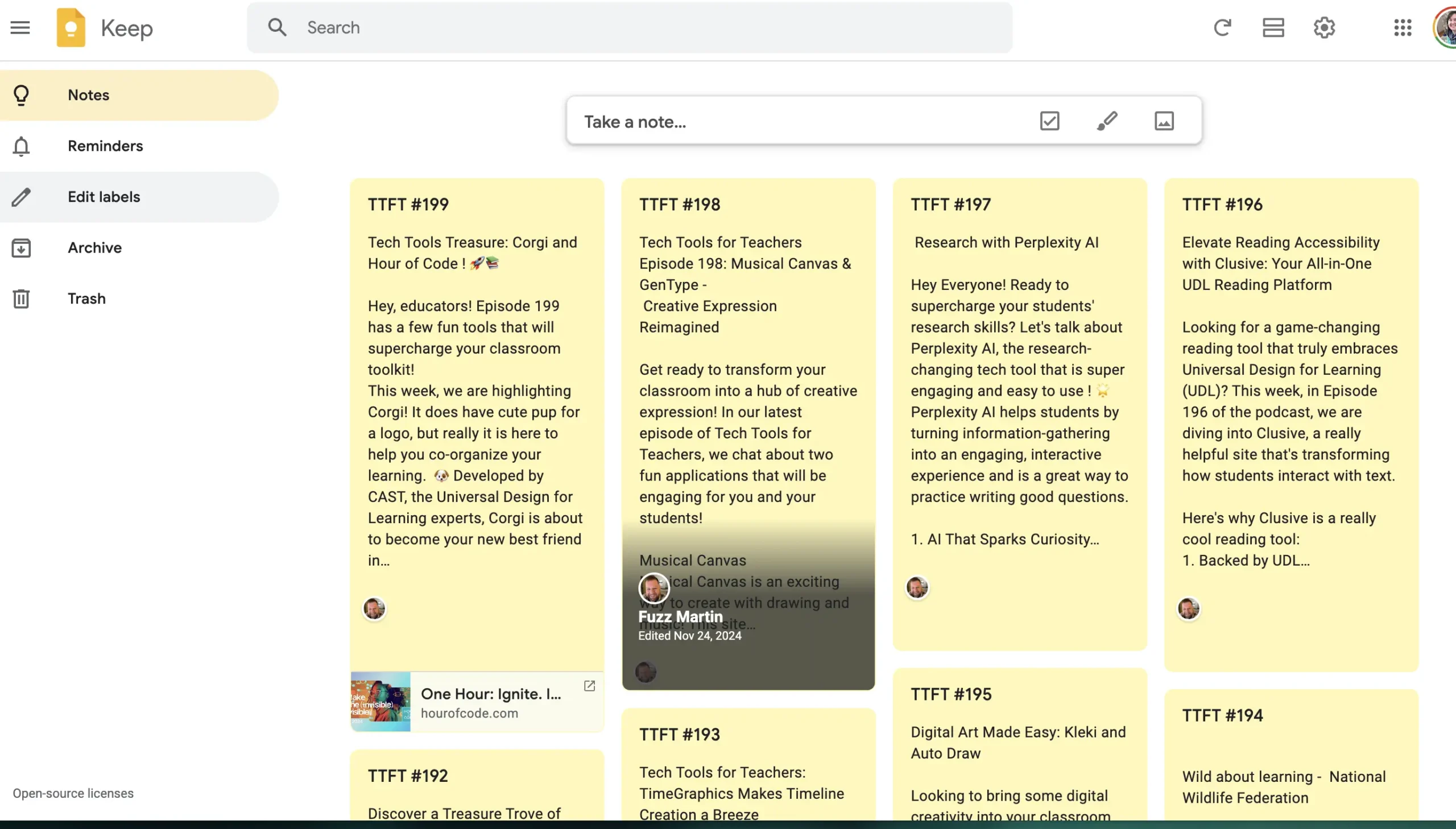Click 'Edited Nov 24, 2024' tooltip text
The image size is (1456, 829).
tap(689, 636)
